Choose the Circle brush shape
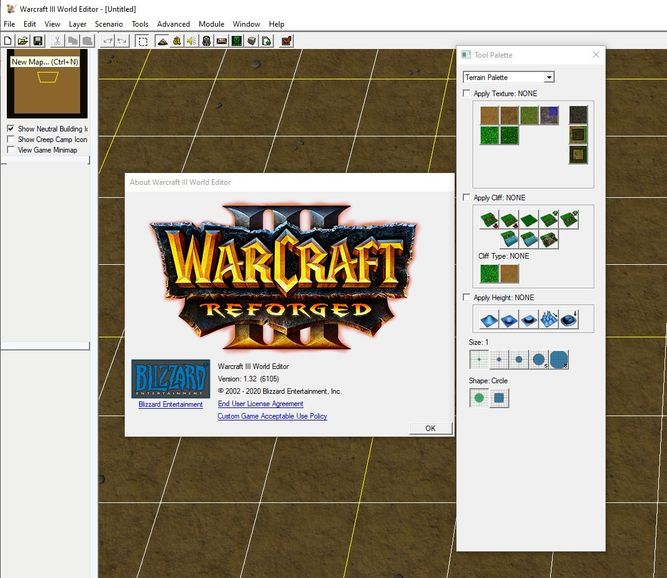667x578 pixels. pyautogui.click(x=479, y=398)
